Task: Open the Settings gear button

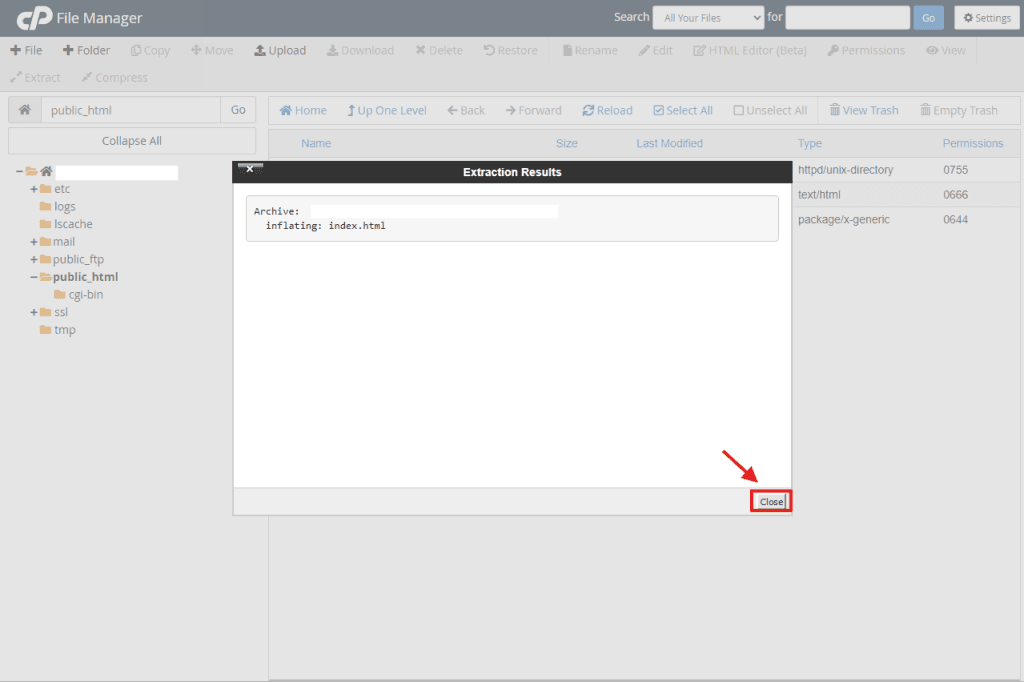Action: [x=986, y=18]
